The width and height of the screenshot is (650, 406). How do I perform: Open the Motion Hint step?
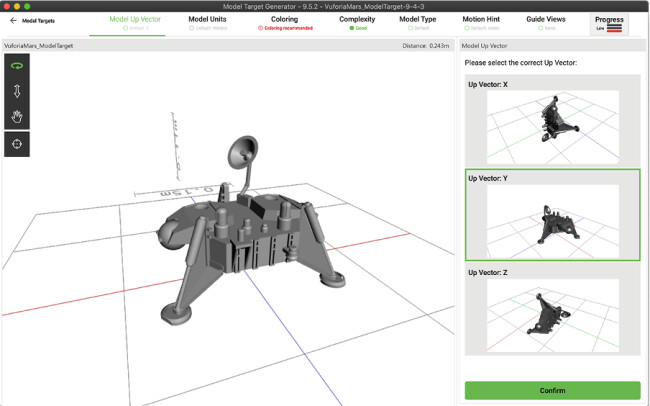(484, 22)
